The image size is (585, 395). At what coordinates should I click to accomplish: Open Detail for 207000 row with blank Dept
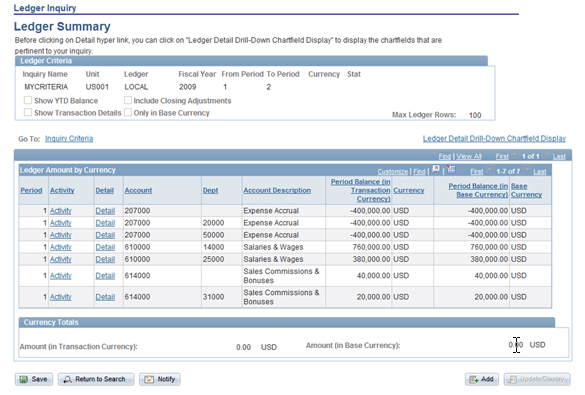coord(105,211)
